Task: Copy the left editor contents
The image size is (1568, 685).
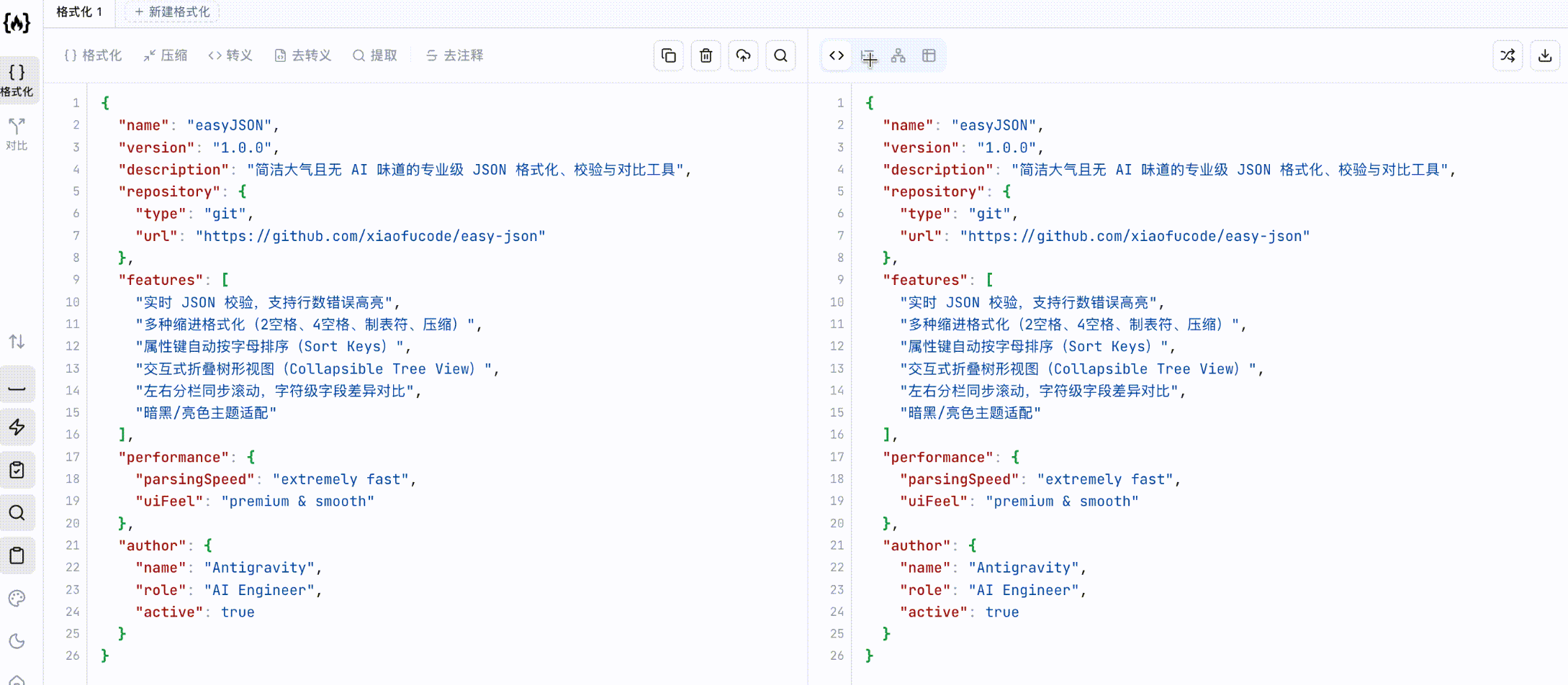Action: coord(668,55)
